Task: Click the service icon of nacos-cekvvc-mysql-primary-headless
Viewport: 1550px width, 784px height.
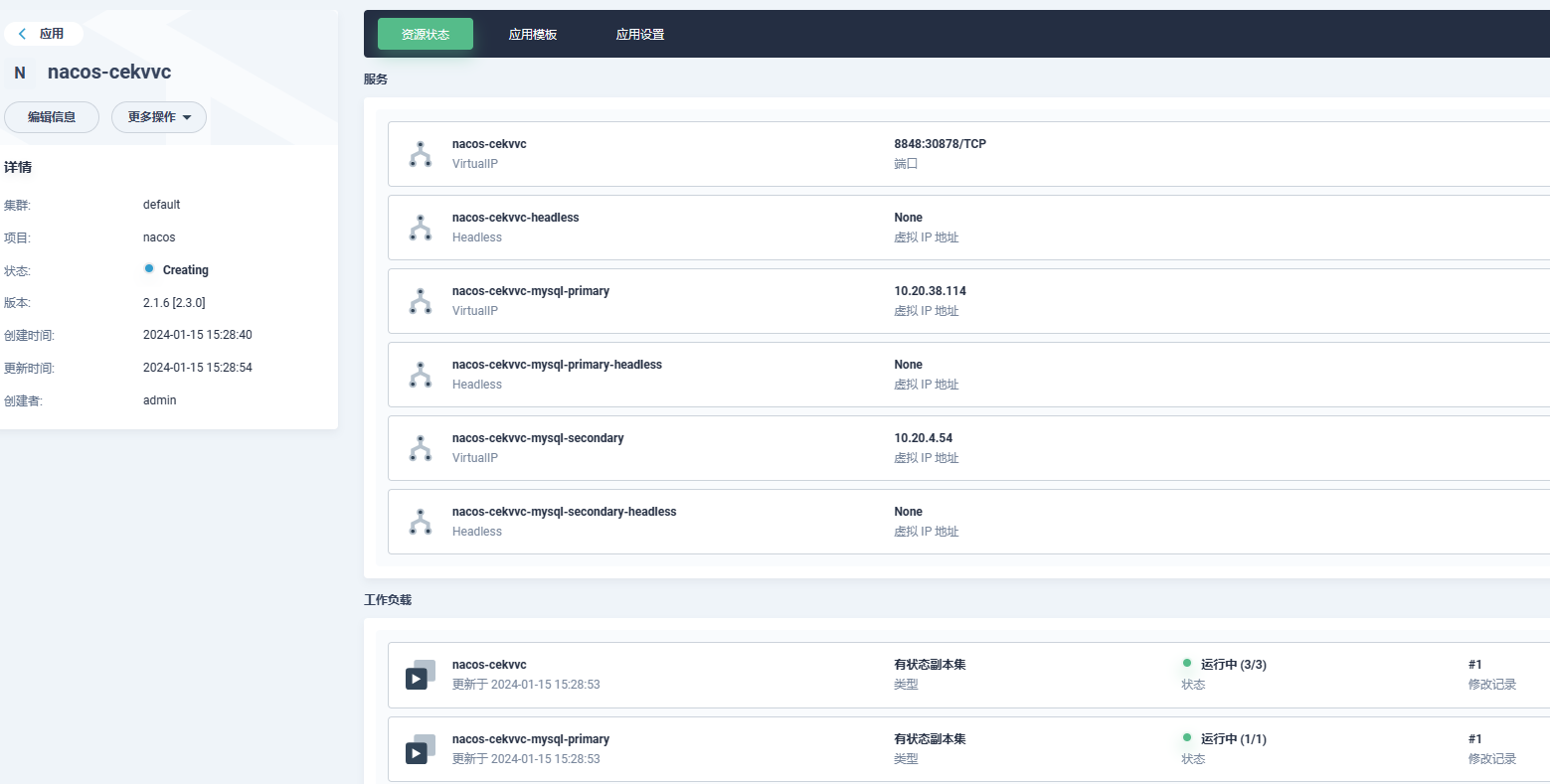Action: click(x=421, y=375)
